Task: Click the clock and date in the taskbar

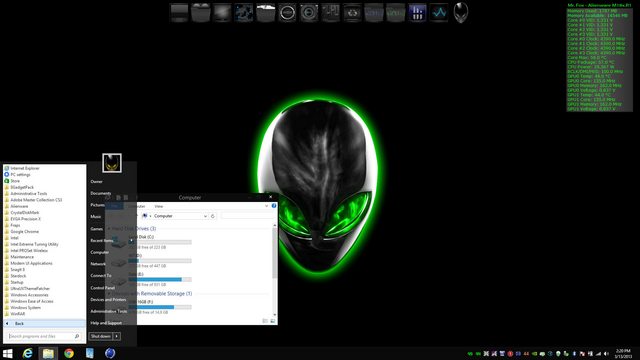Action: tap(623, 353)
